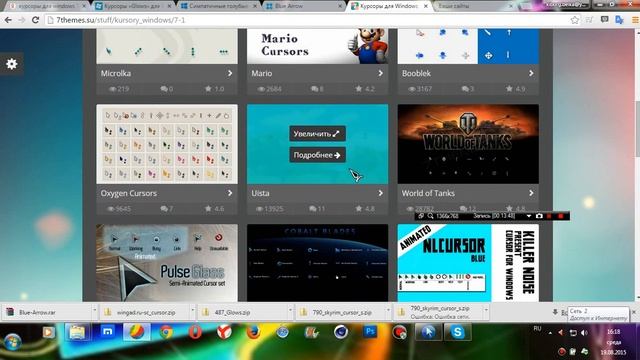
Task: Click the 4.6 star rating under Oxygen Cursors
Action: point(215,209)
